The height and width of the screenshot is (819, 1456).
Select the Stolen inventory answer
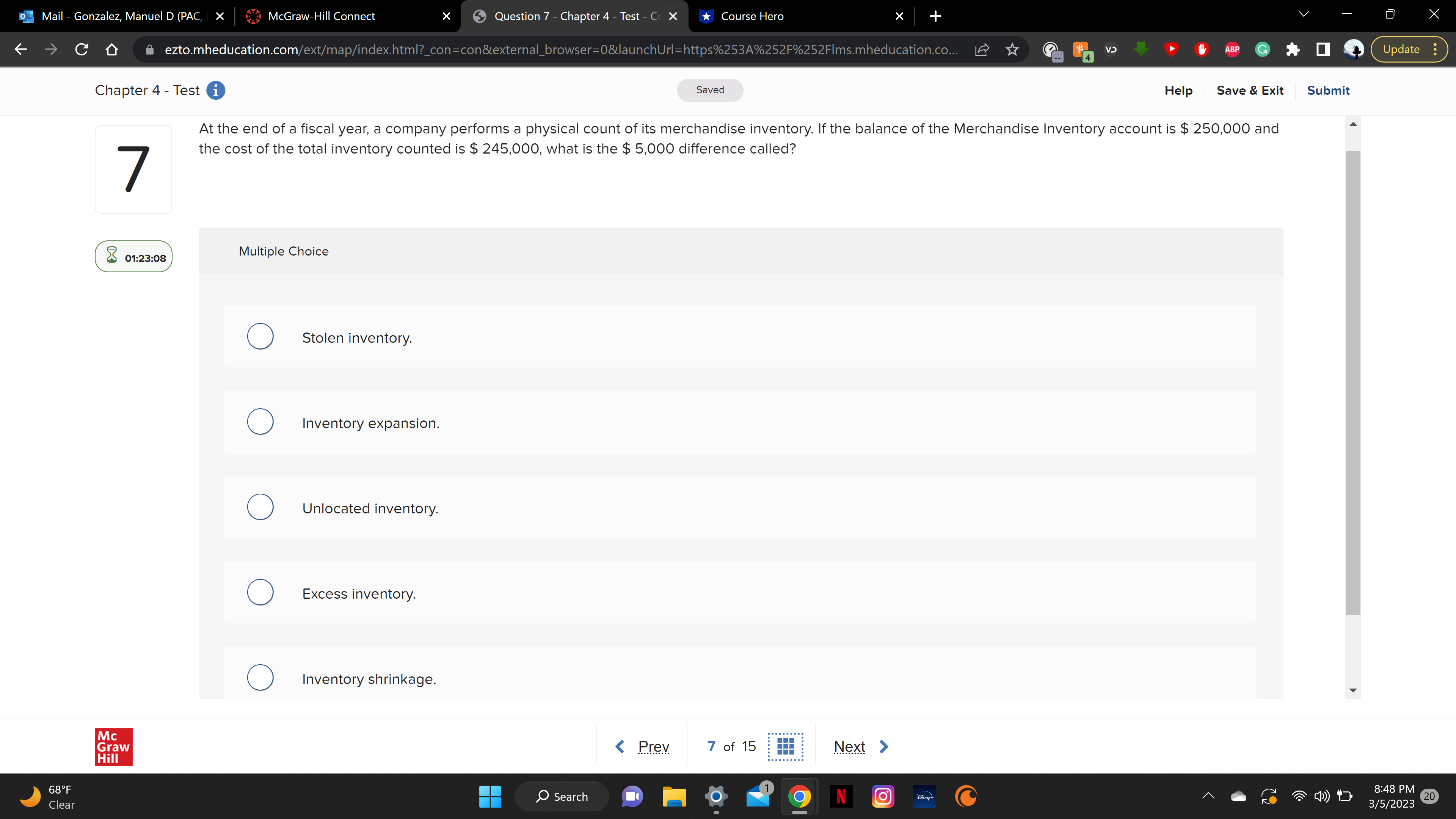tap(260, 336)
